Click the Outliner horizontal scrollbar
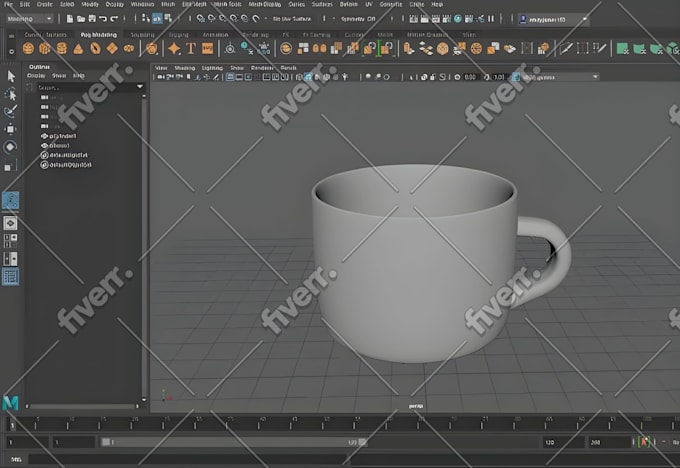Screen dimensions: 680x468 [x=82, y=406]
